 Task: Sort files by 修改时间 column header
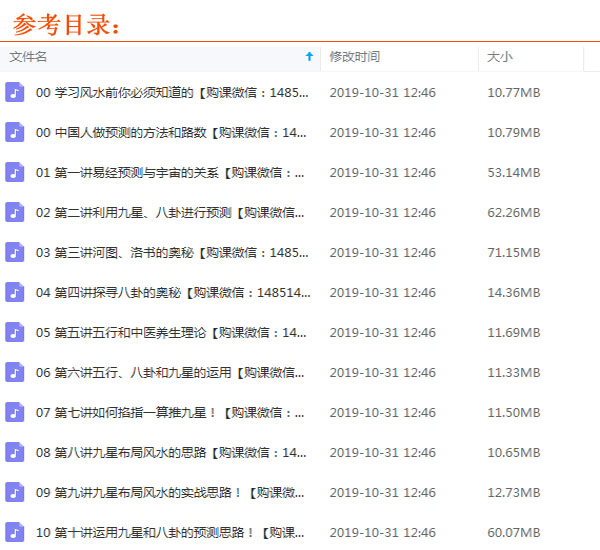pos(354,57)
